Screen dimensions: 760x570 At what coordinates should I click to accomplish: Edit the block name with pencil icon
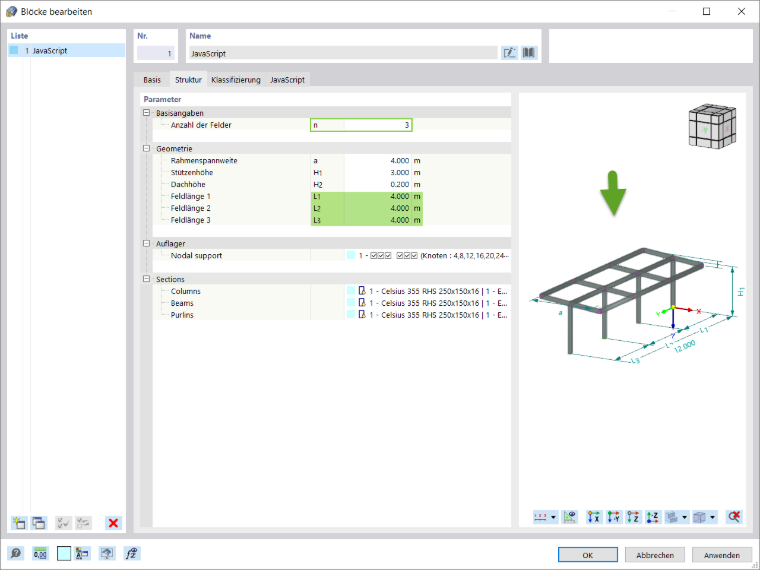pos(509,53)
